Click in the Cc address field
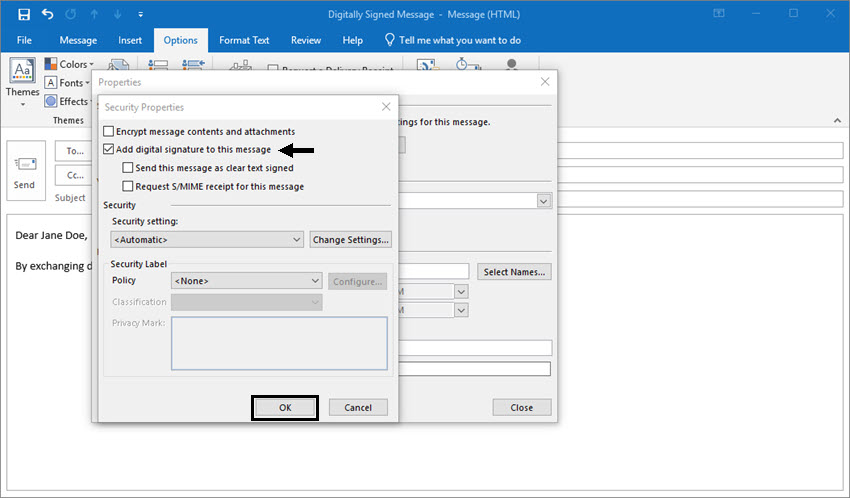Viewport: 850px width, 498px height. (701, 174)
